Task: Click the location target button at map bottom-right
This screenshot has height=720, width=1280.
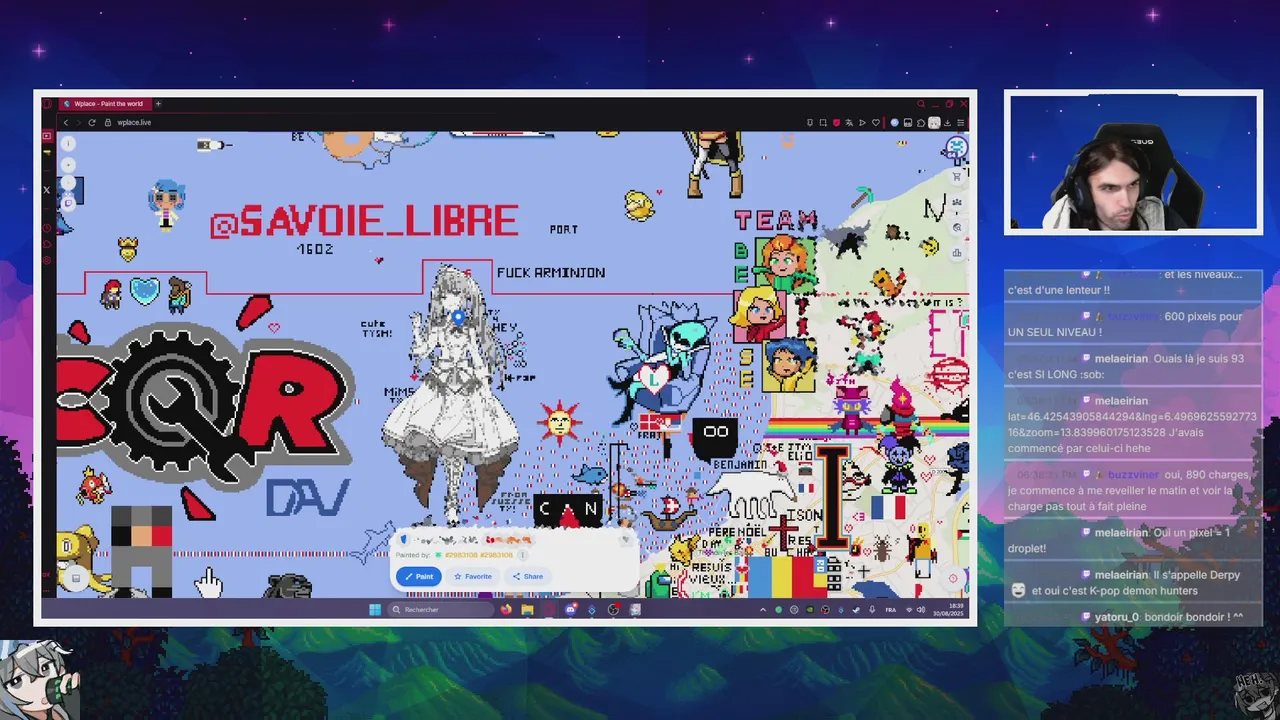Action: [953, 578]
